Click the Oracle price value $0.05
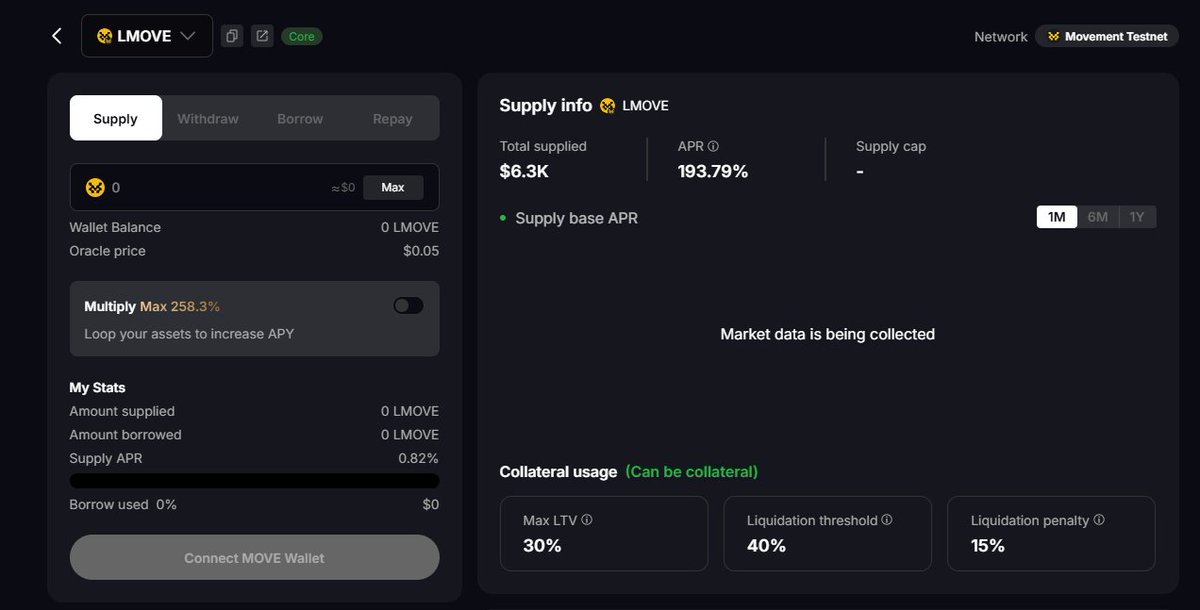The height and width of the screenshot is (610, 1200). (421, 251)
